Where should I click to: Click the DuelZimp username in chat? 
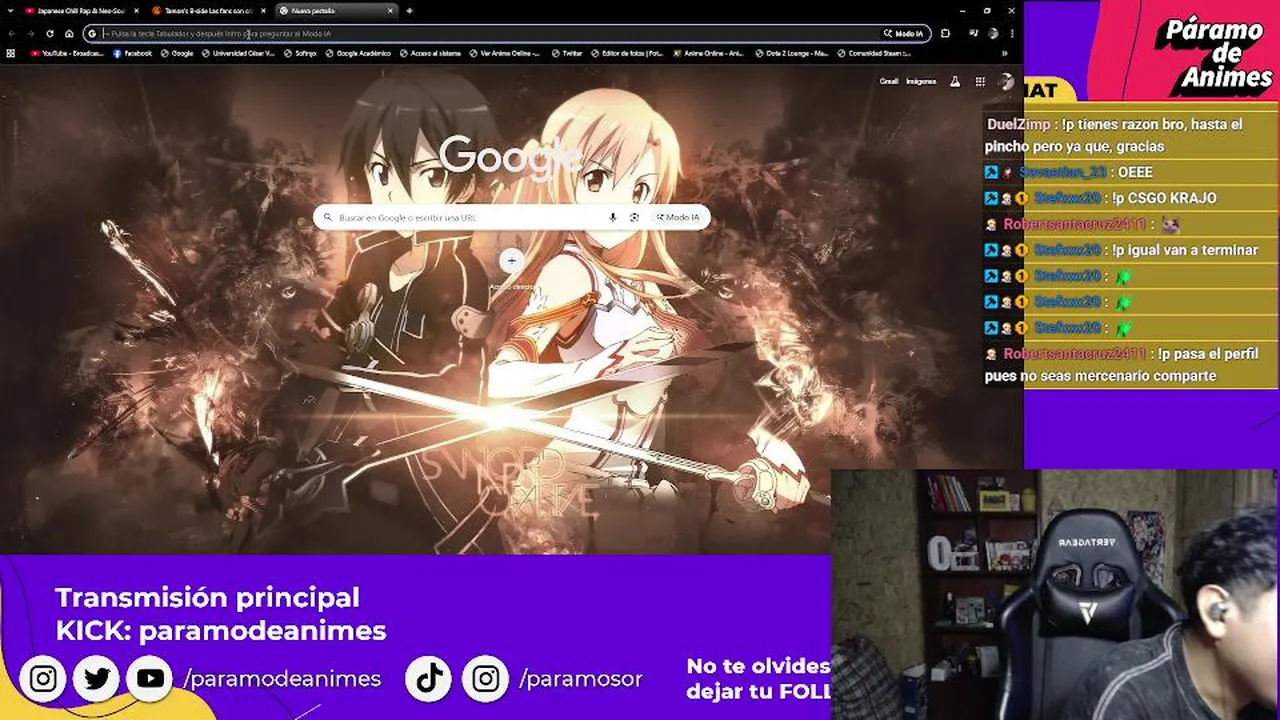tap(1018, 124)
